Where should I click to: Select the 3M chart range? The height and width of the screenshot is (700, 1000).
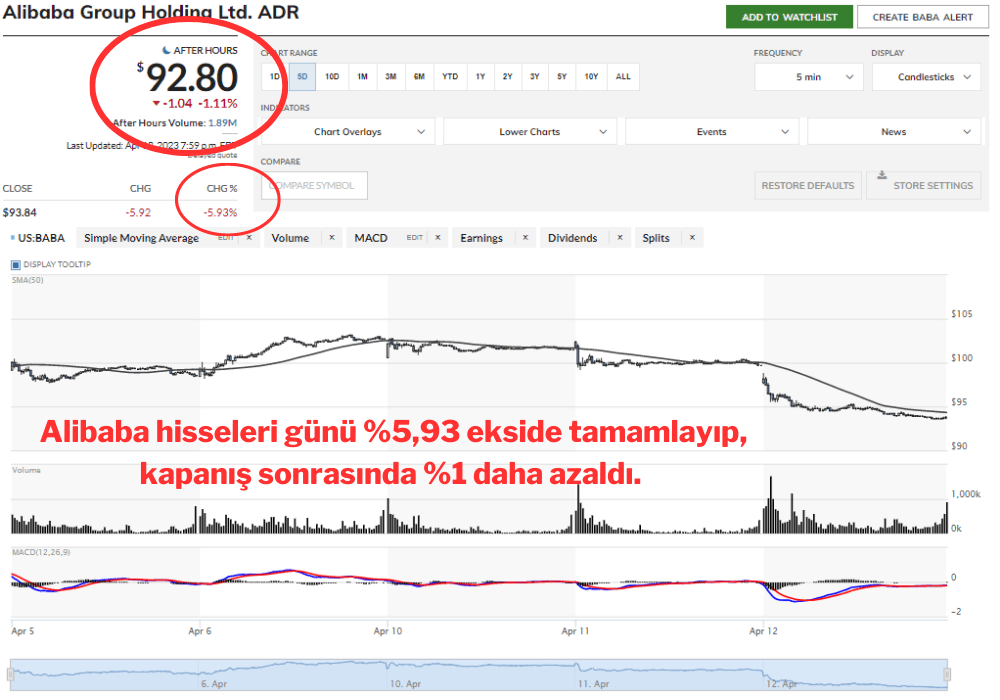tap(391, 77)
